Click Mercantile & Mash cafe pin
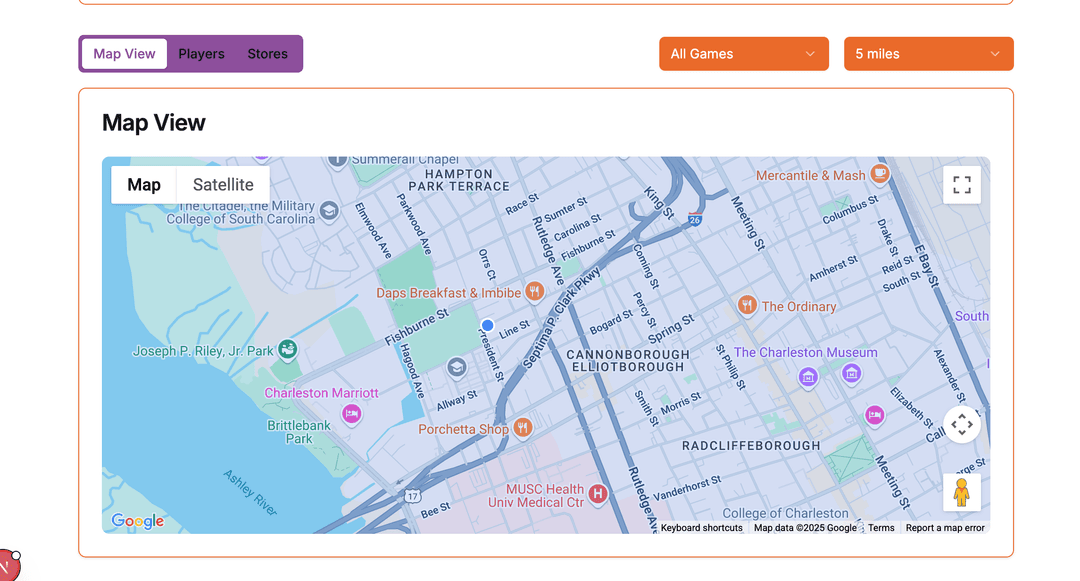The height and width of the screenshot is (581, 1080). (880, 173)
